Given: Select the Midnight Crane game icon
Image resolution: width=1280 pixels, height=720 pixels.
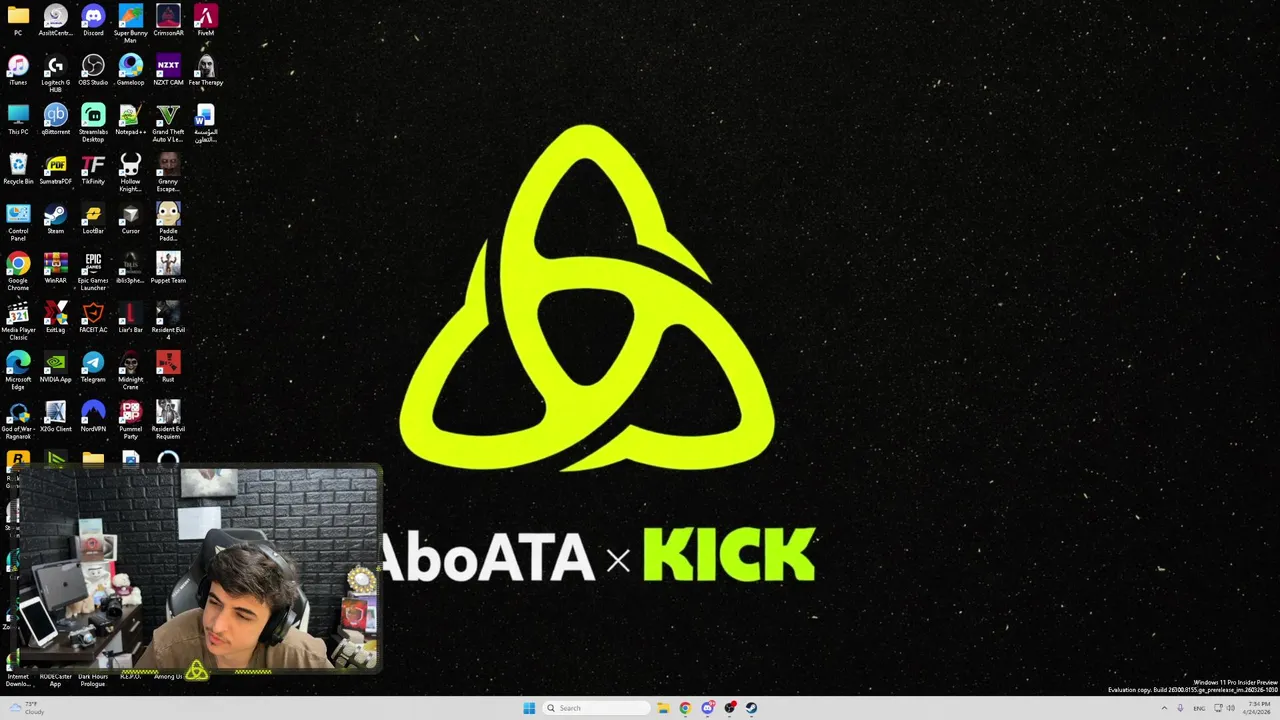Looking at the screenshot, I should tap(130, 370).
